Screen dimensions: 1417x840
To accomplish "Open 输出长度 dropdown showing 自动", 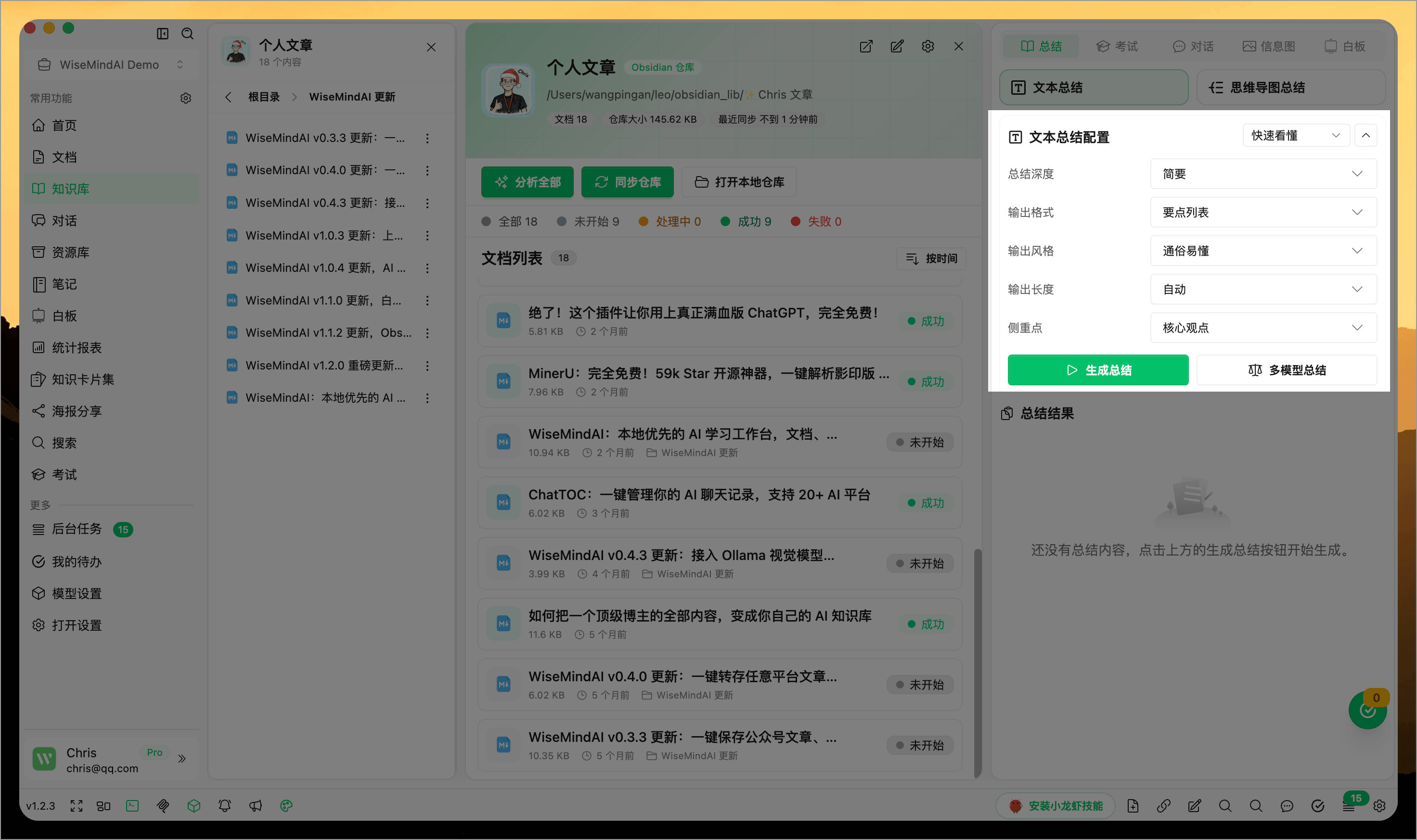I will click(x=1263, y=289).
